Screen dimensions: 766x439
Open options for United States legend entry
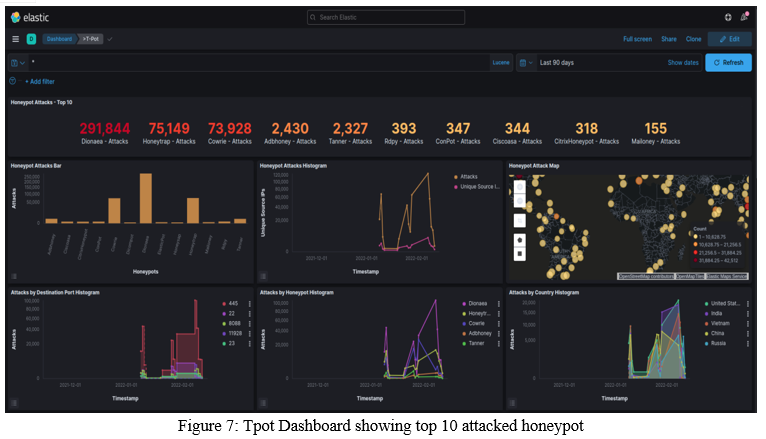tap(748, 304)
